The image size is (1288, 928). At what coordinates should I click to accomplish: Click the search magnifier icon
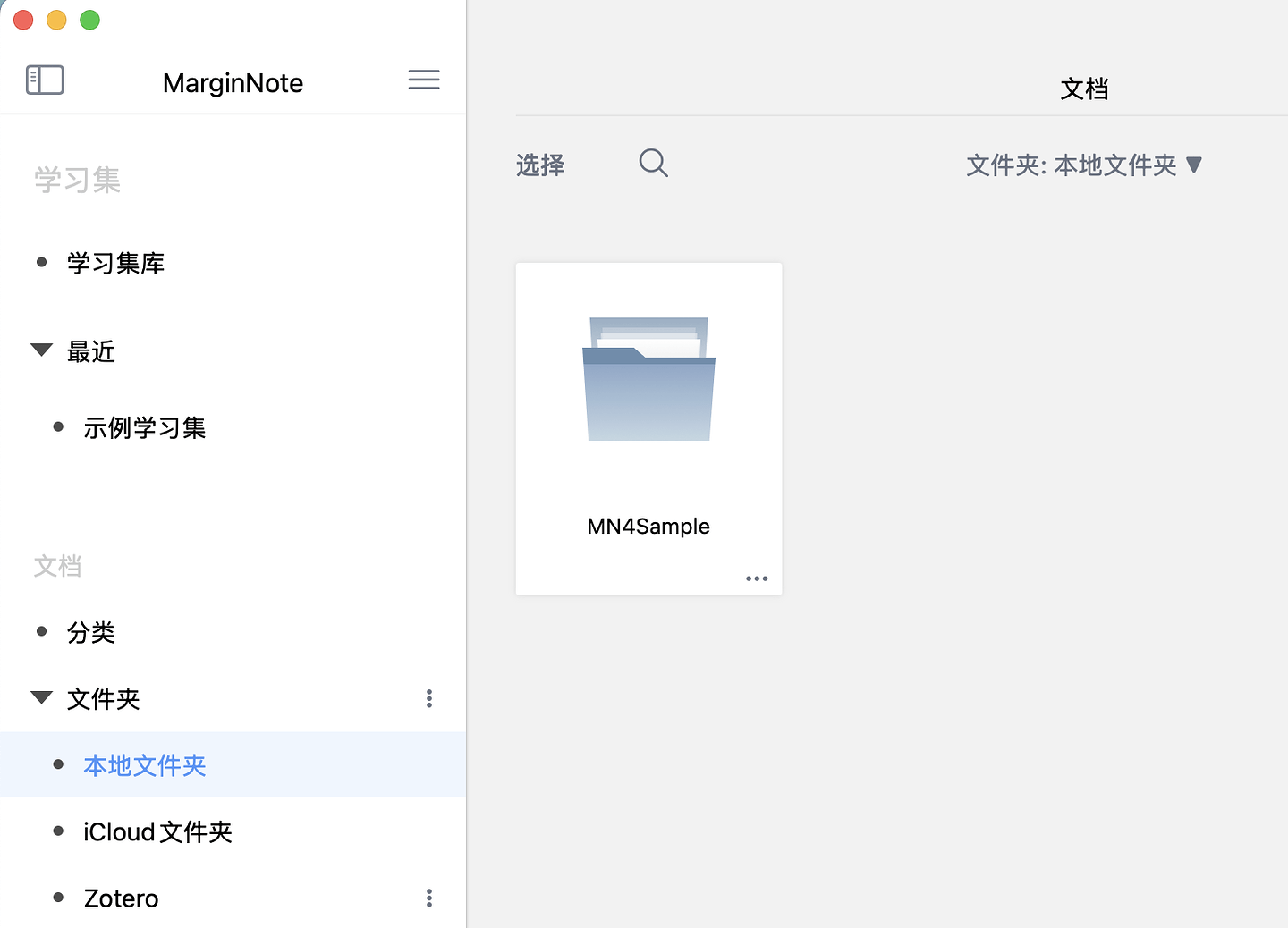(654, 163)
